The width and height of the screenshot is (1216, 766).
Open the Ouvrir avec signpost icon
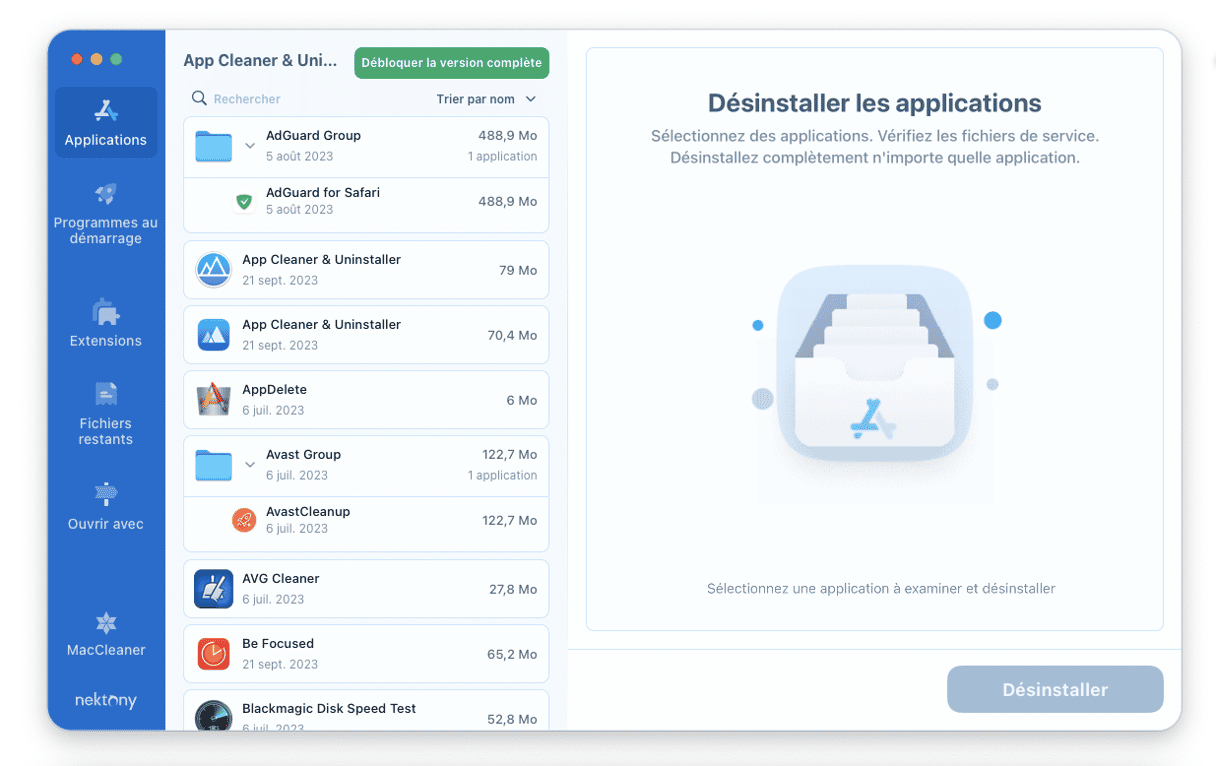(x=106, y=494)
